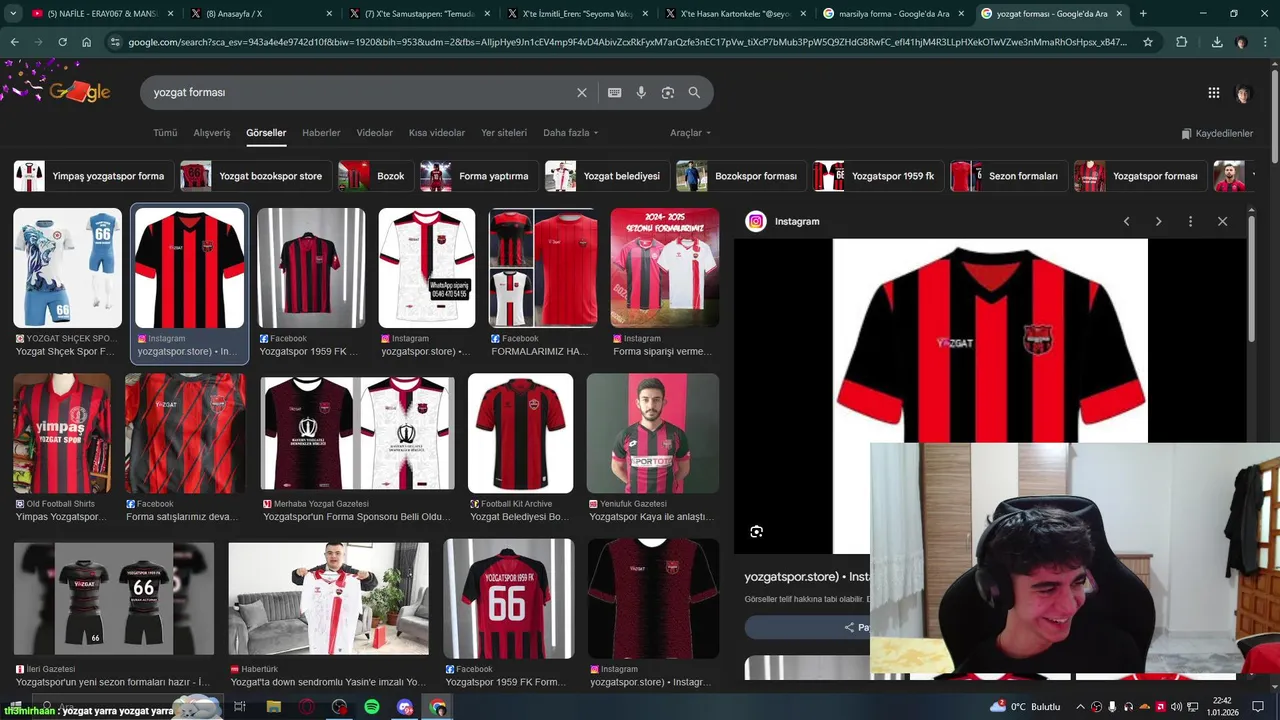Switch to the Haberler tab
Screen dimensions: 1280x720
(321, 133)
